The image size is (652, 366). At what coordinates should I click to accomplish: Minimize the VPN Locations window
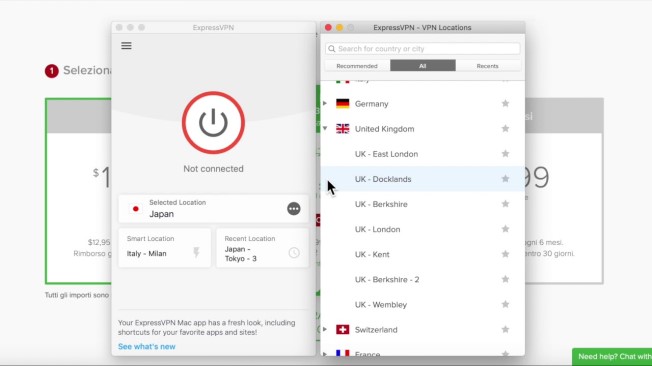point(339,27)
